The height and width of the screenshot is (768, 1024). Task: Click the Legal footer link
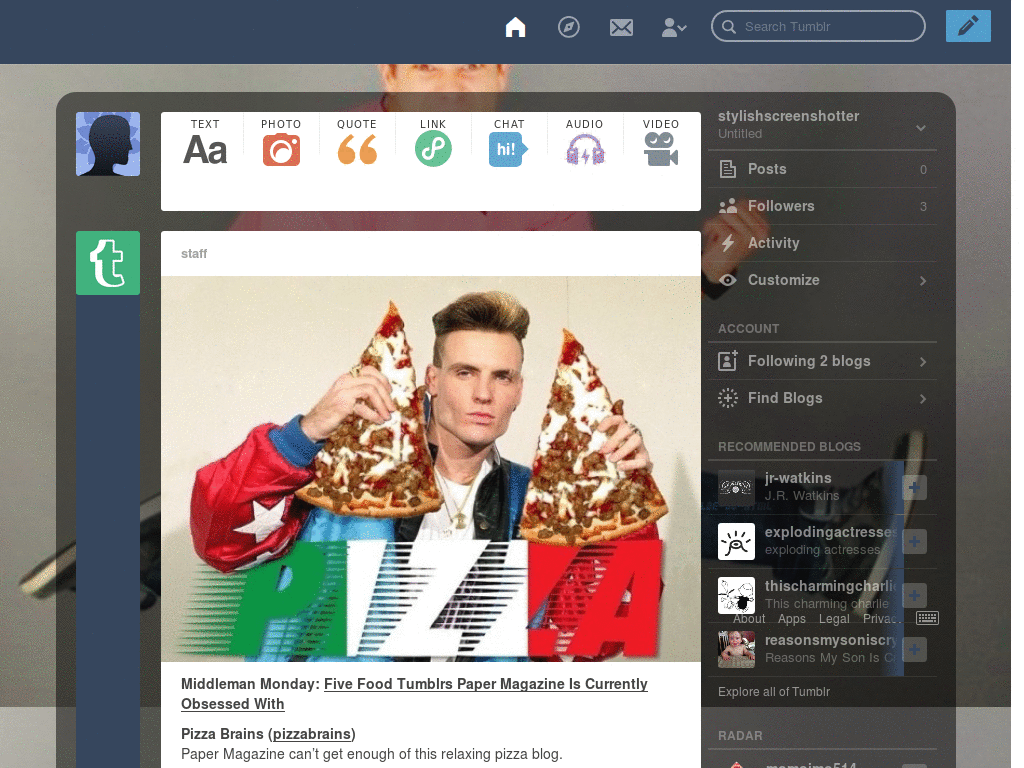coord(834,618)
